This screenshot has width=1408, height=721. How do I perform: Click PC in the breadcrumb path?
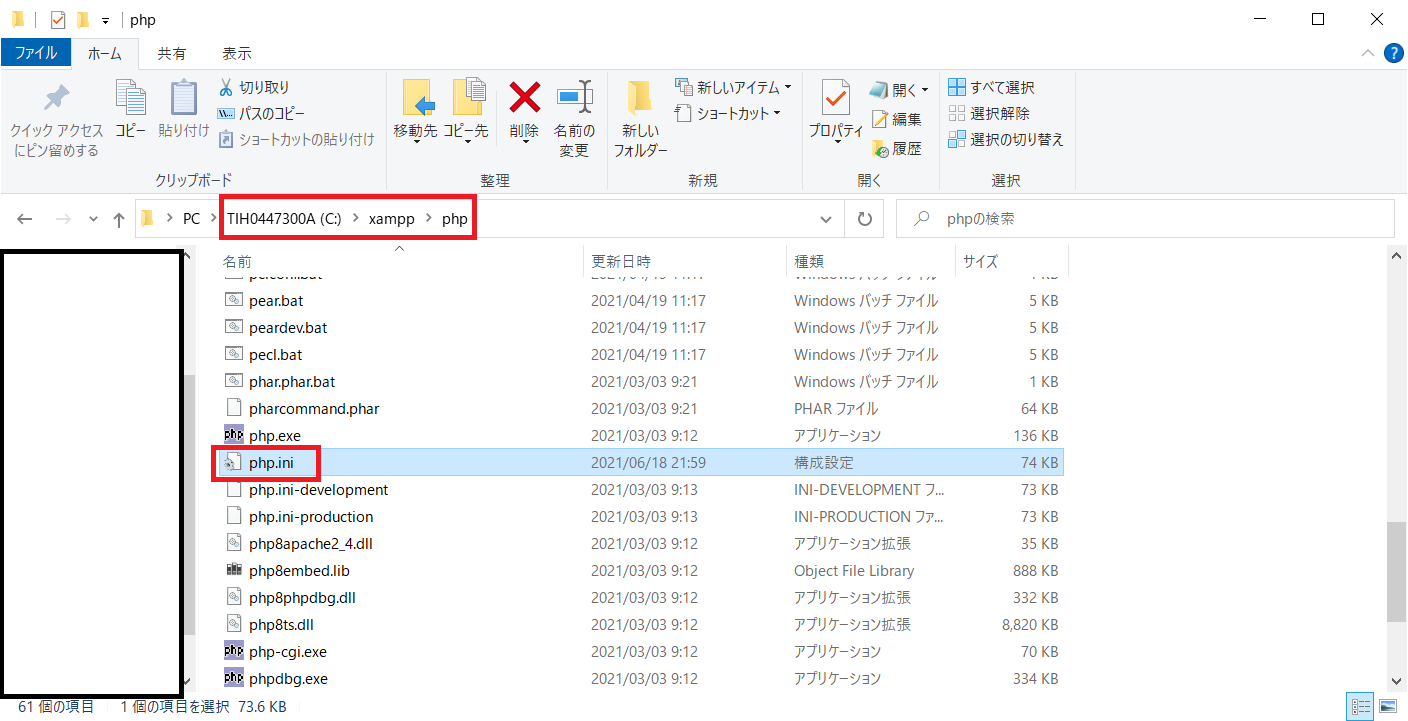[x=191, y=219]
